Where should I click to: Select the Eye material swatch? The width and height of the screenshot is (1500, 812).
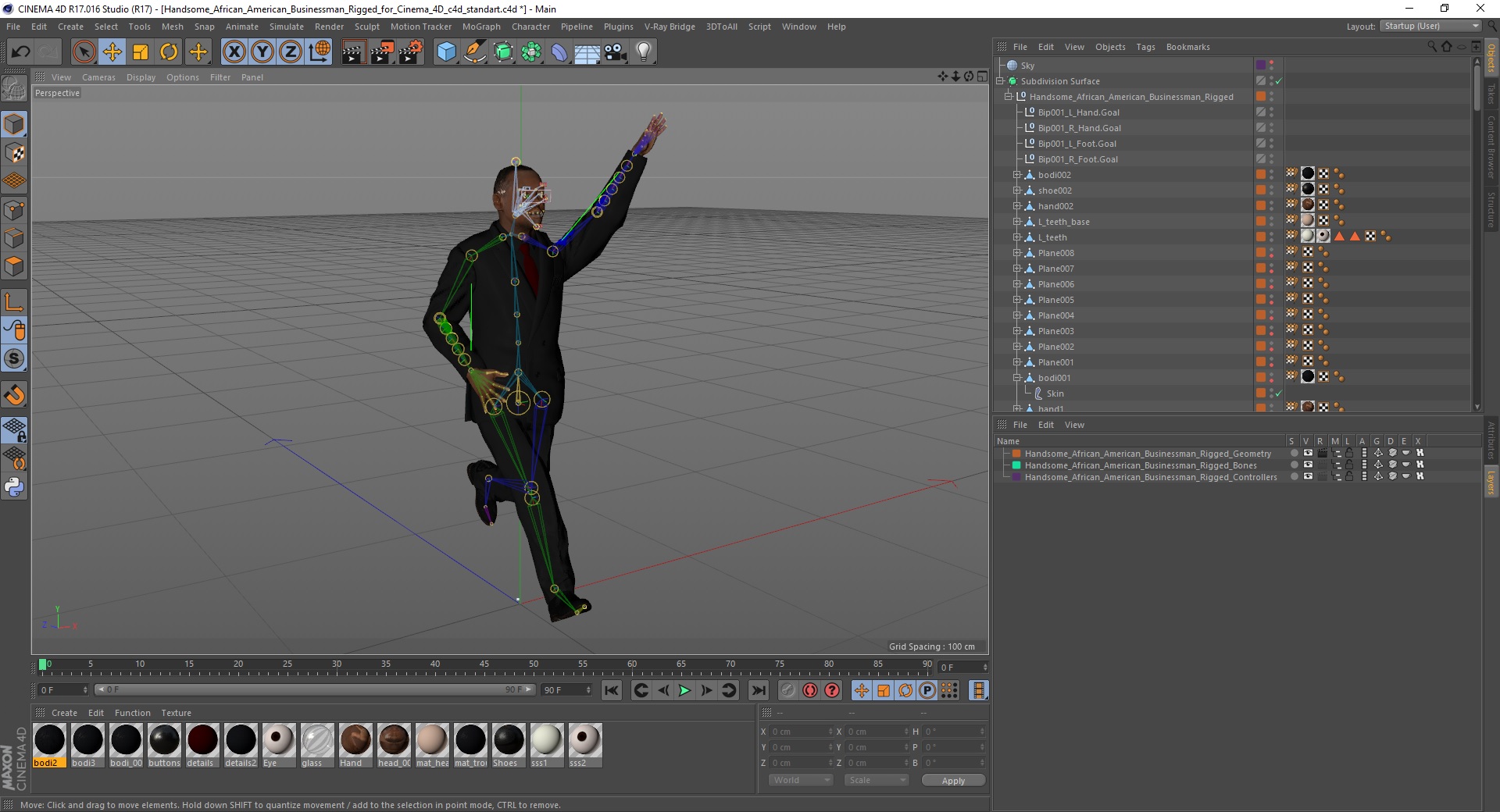[x=279, y=746]
